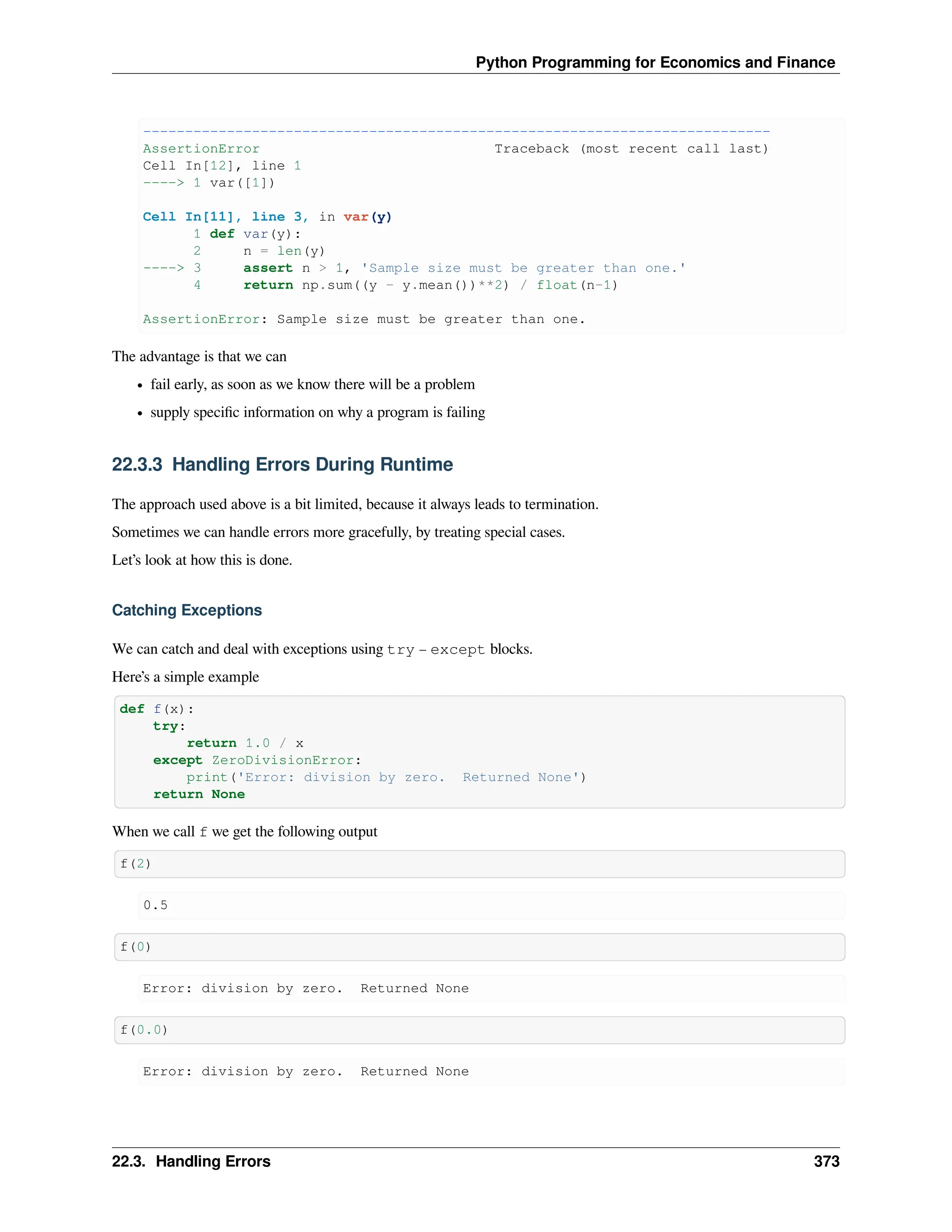Image resolution: width=952 pixels, height=1232 pixels.
Task: Click the error output below the f(0.0) cell
Action: (x=306, y=1071)
